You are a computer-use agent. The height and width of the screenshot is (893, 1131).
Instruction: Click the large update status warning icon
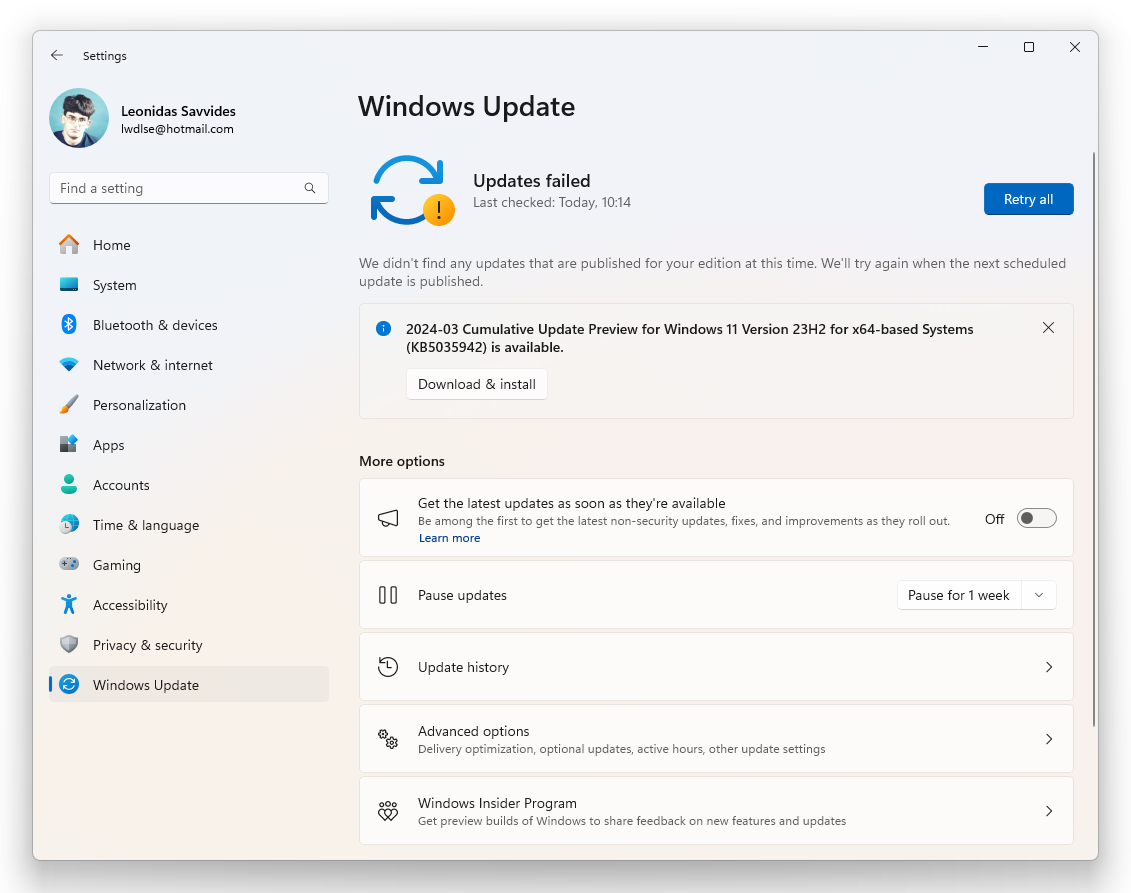(x=413, y=191)
